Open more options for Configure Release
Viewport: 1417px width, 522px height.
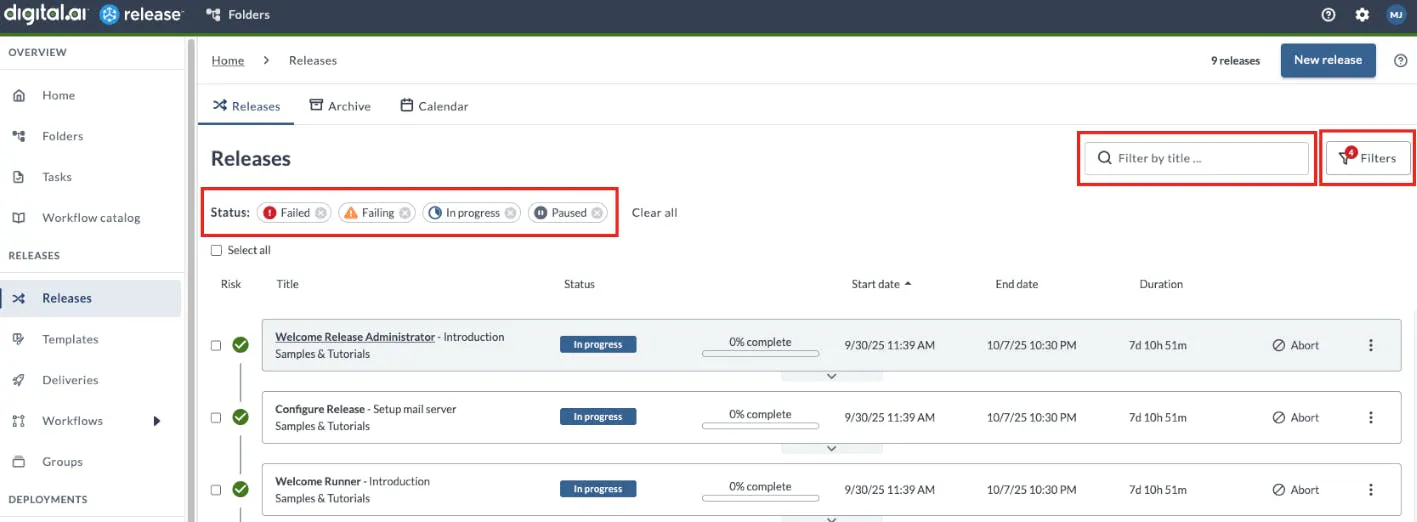1370,417
